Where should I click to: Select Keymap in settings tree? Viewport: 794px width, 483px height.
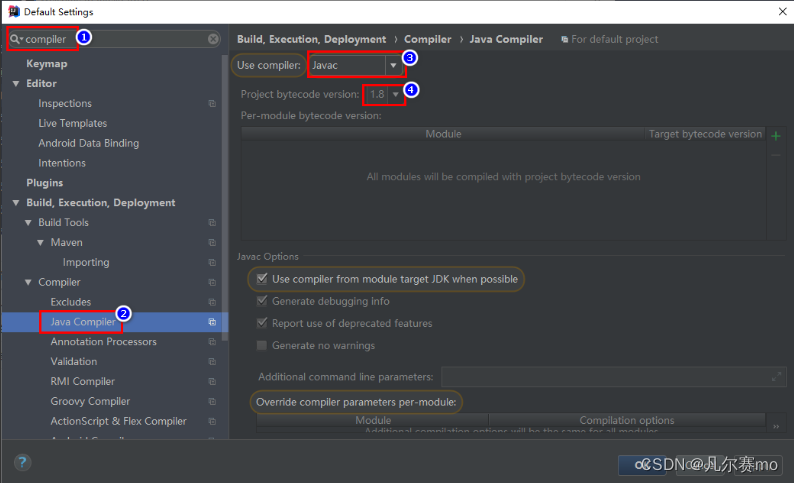tap(47, 64)
